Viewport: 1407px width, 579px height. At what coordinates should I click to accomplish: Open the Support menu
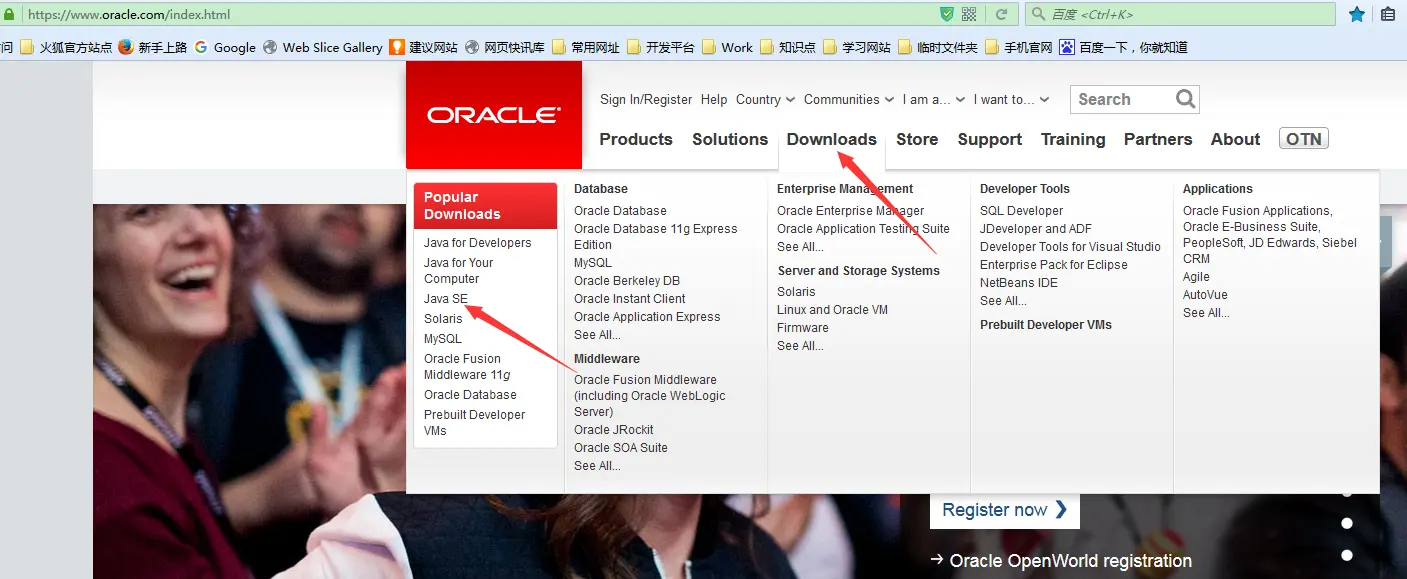tap(990, 139)
